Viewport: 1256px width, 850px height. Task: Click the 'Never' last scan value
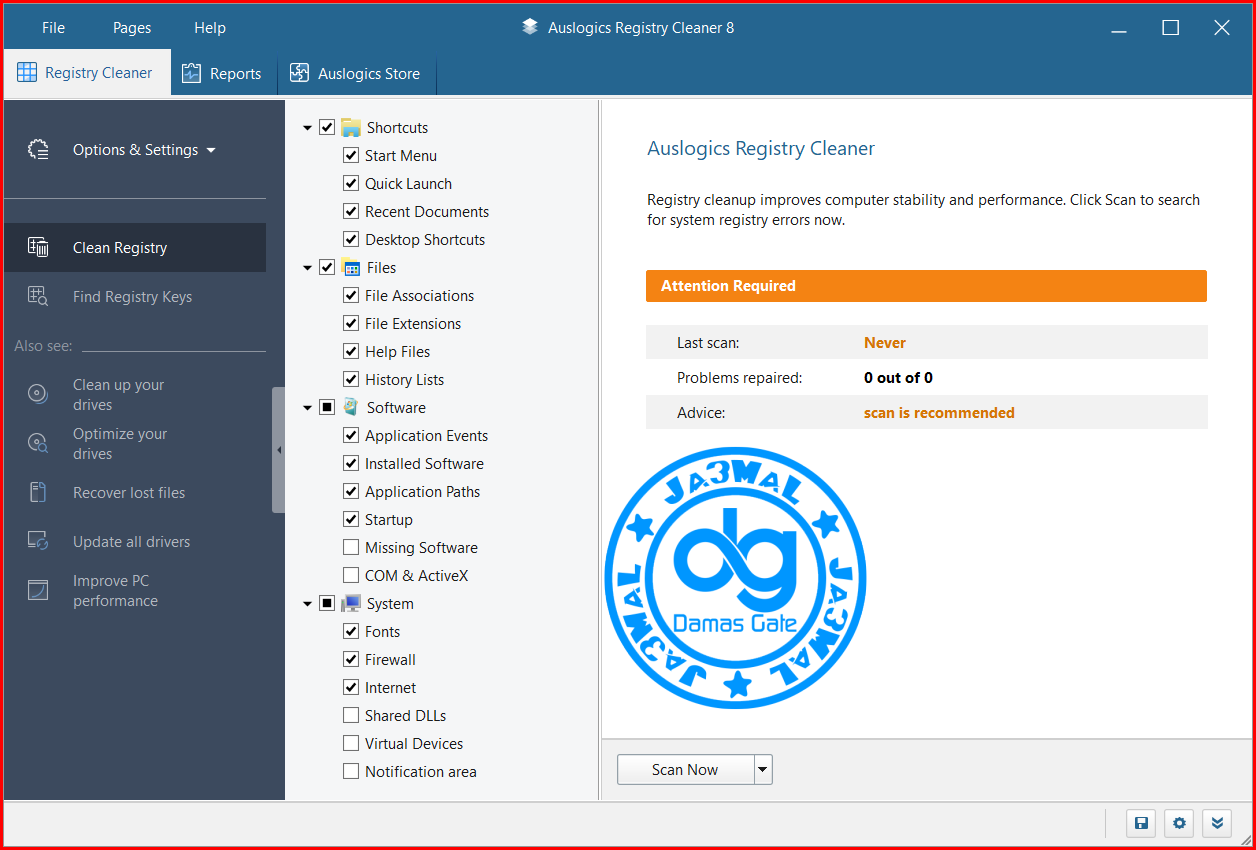(x=885, y=342)
